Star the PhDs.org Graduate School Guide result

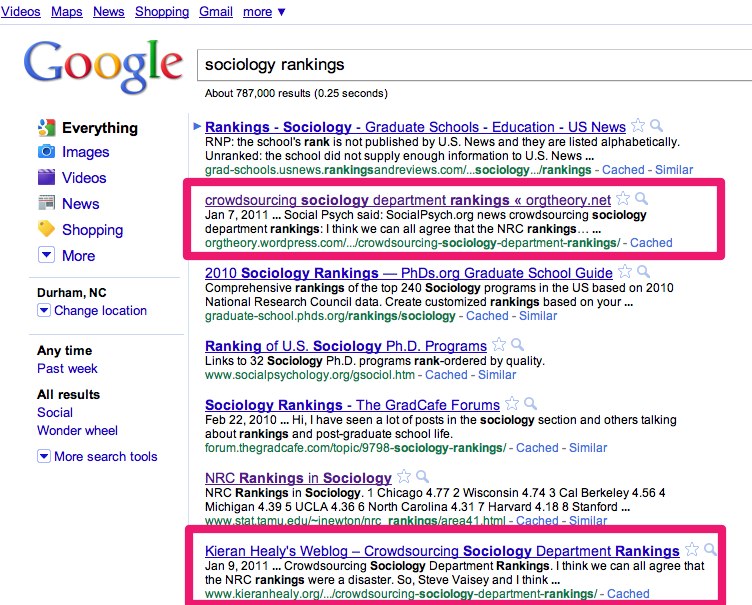pyautogui.click(x=624, y=272)
